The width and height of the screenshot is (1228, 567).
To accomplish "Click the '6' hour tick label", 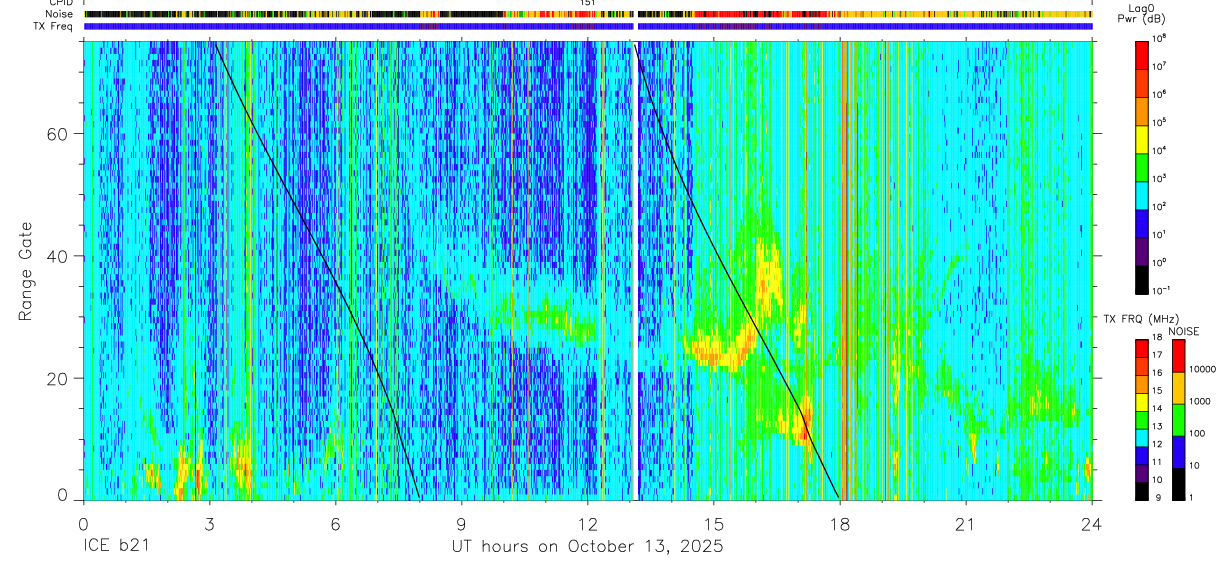I will (x=336, y=523).
